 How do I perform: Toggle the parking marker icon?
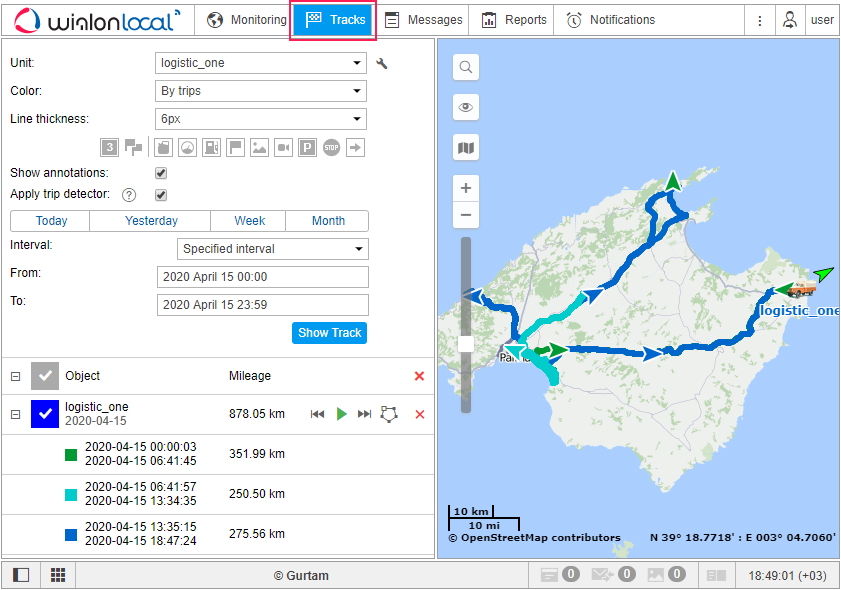[307, 148]
